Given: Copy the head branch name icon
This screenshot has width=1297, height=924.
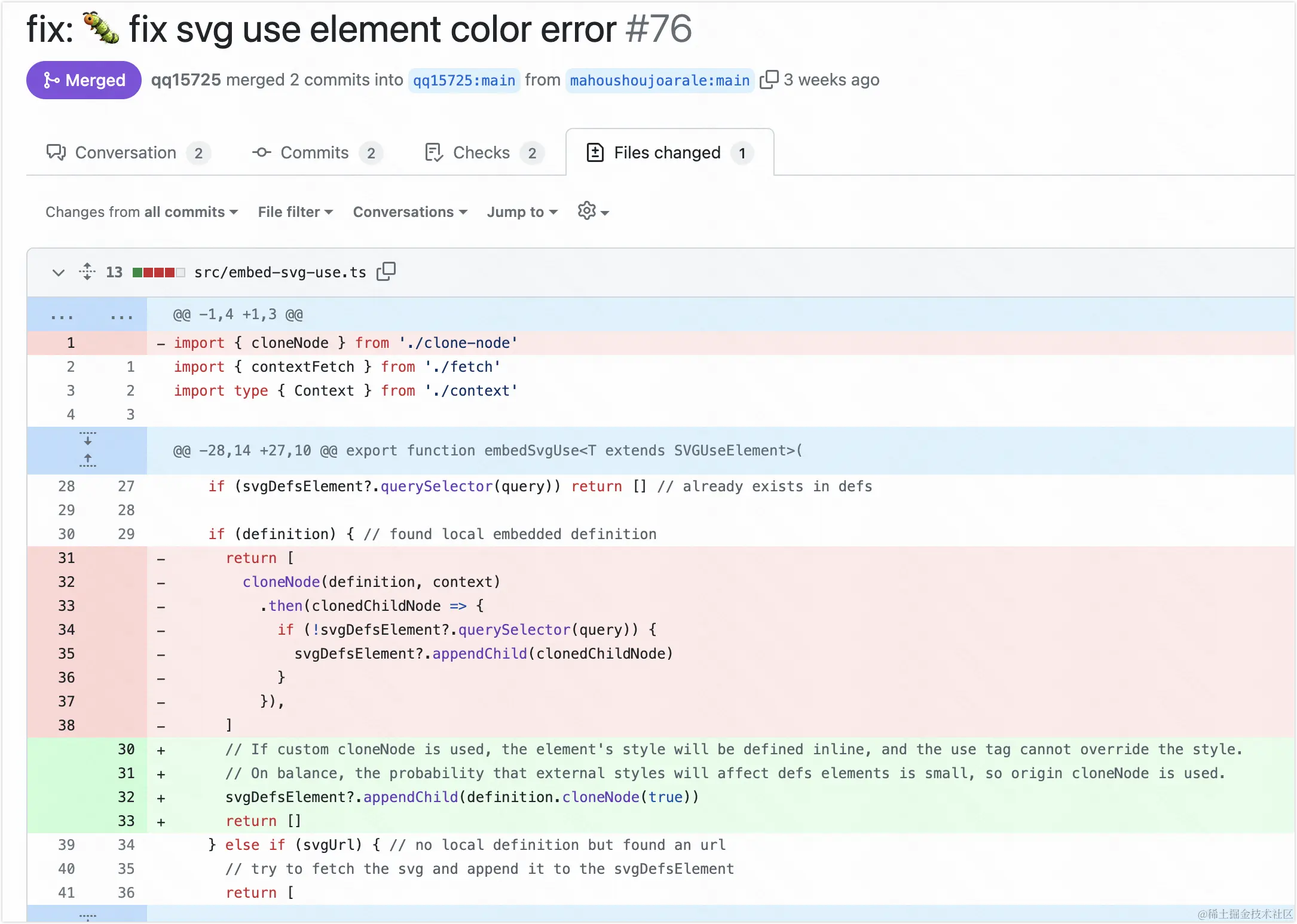Looking at the screenshot, I should pyautogui.click(x=769, y=79).
